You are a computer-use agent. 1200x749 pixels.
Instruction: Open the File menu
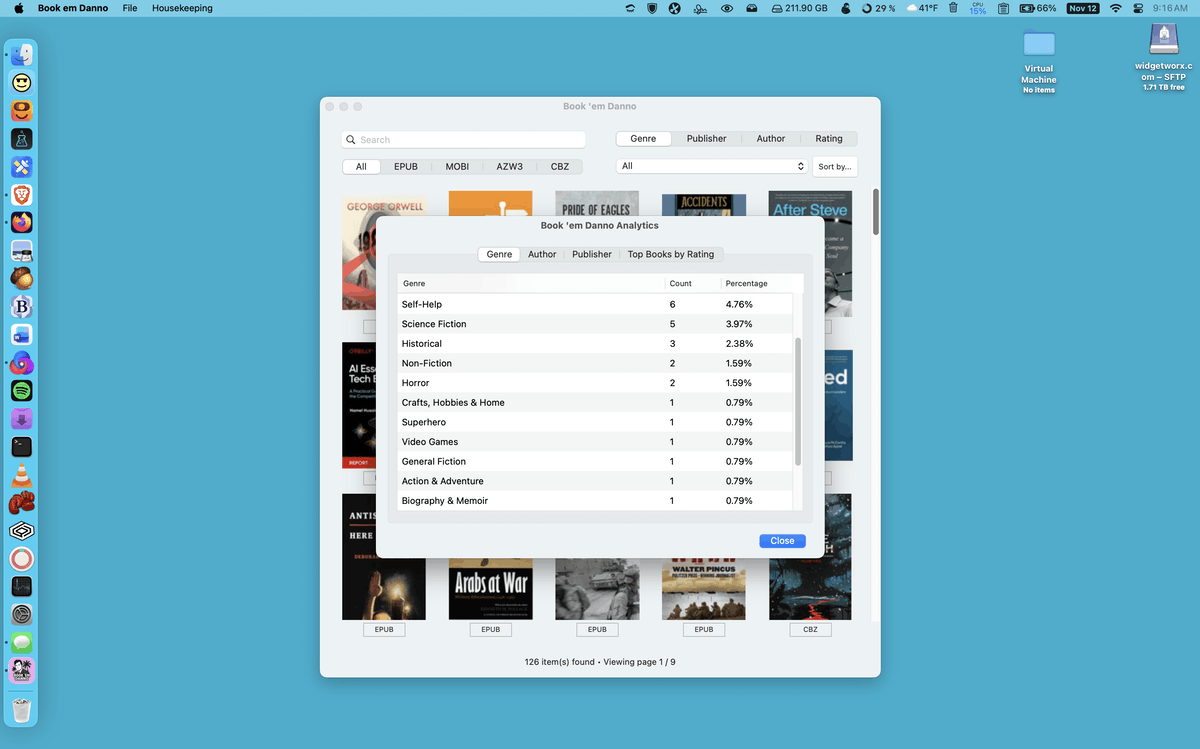point(130,8)
